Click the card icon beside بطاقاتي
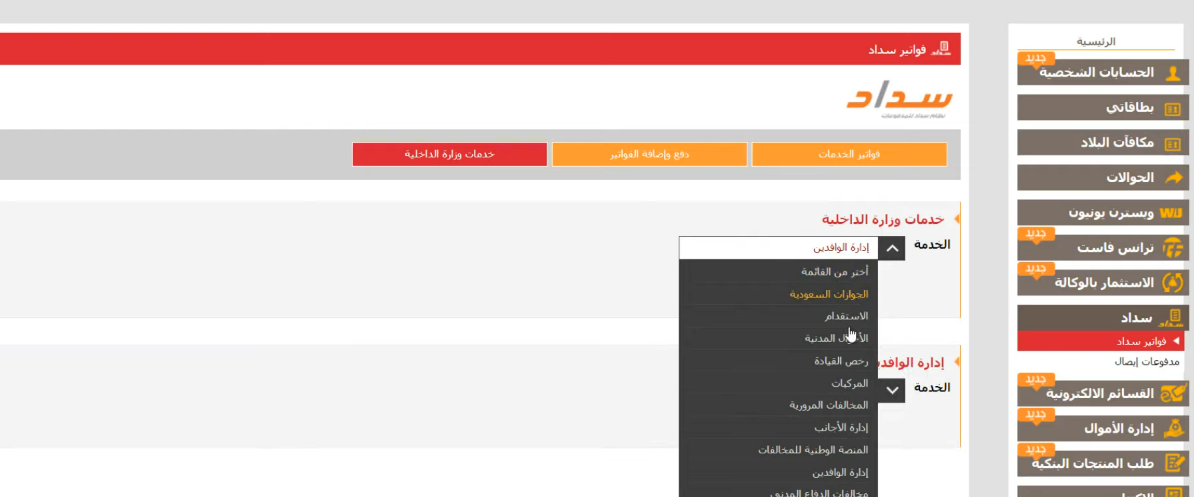The width and height of the screenshot is (1194, 497). (1173, 109)
